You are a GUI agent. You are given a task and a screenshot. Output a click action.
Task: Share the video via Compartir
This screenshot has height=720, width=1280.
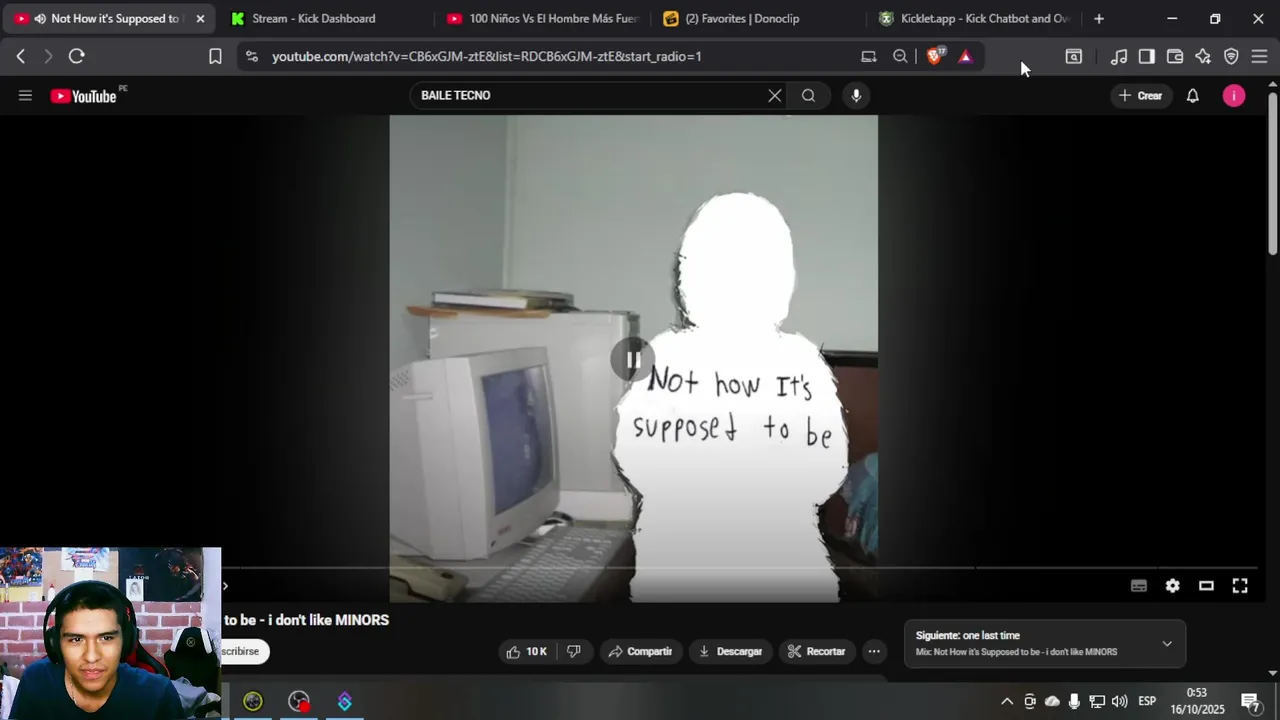click(x=640, y=652)
